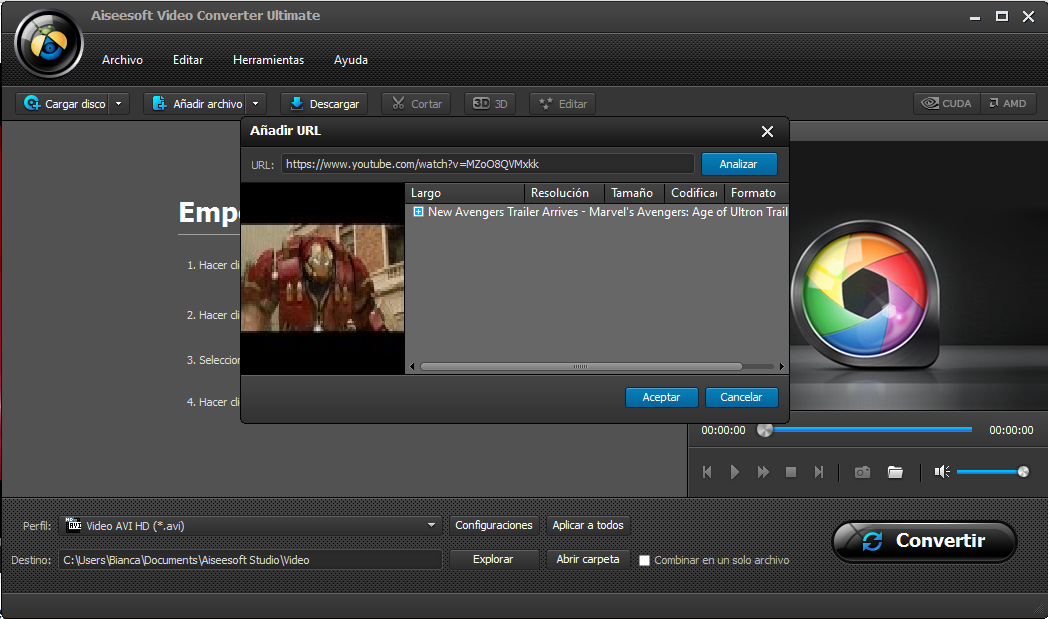Click the Aplicar a todos button
Viewport: 1048px width, 619px height.
(x=588, y=525)
